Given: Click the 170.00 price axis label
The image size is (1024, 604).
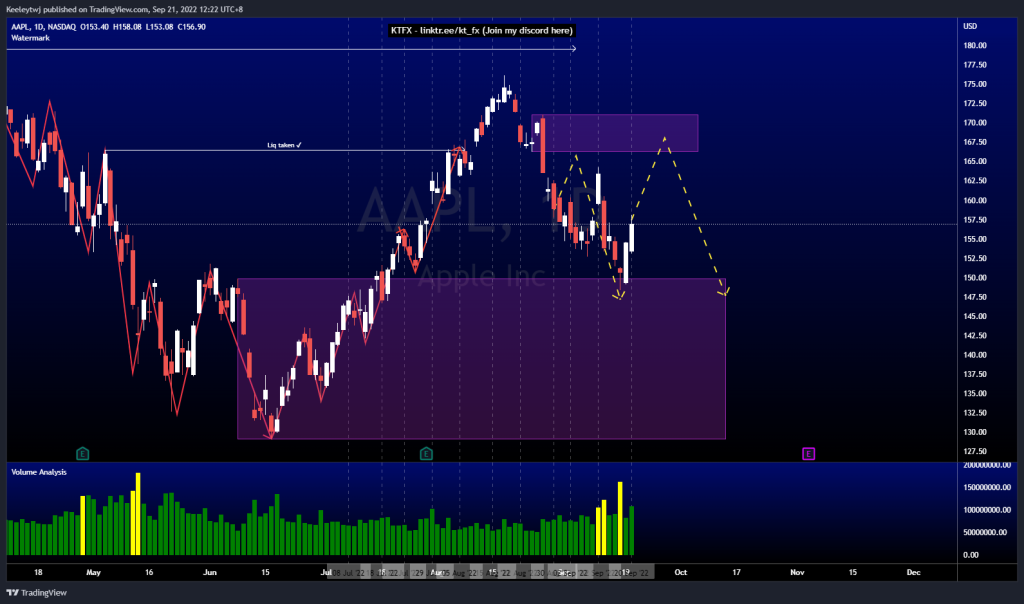Looking at the screenshot, I should pos(974,123).
